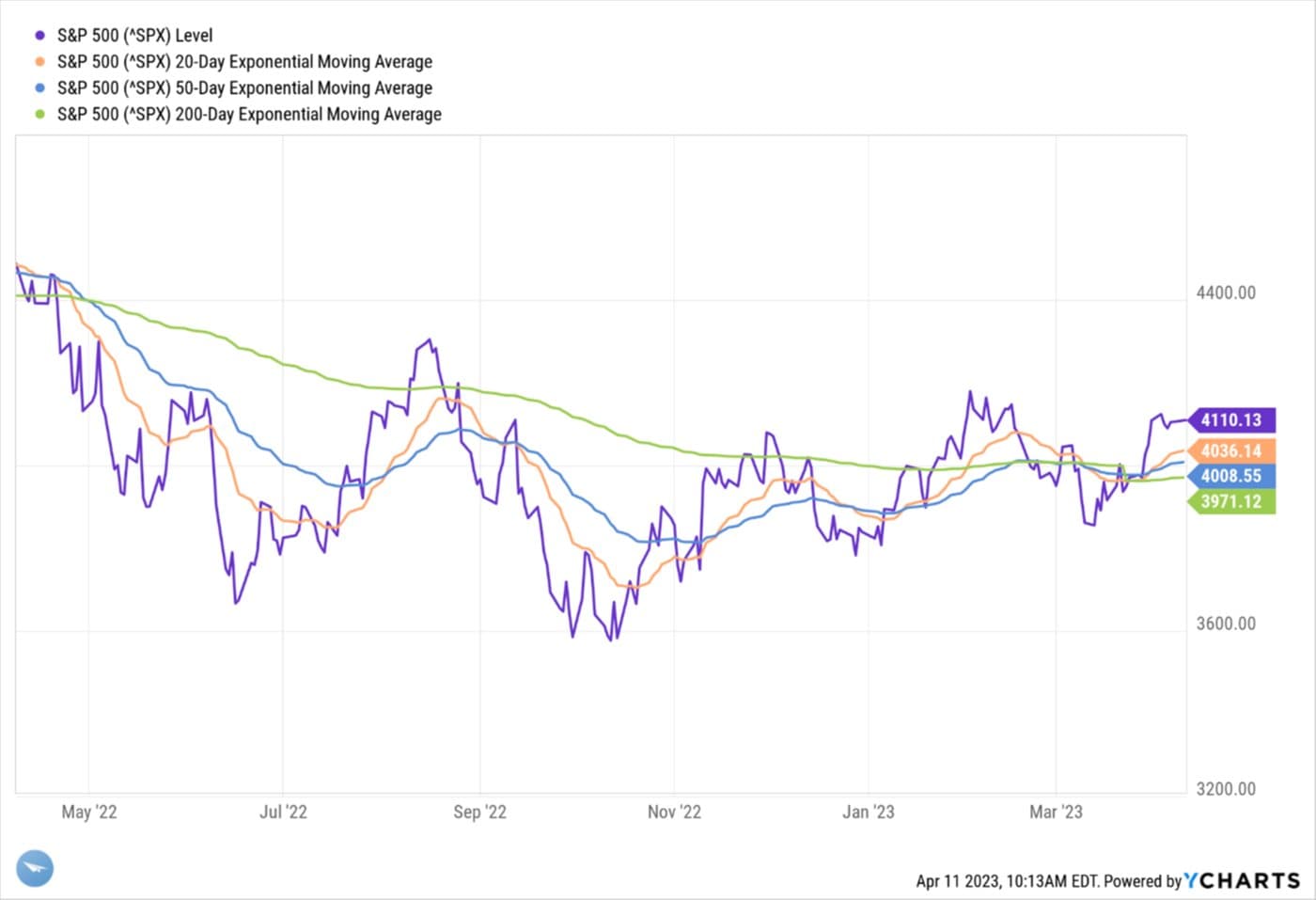Select the 20-Day Exponential Moving Average label
1316x900 pixels.
click(244, 62)
